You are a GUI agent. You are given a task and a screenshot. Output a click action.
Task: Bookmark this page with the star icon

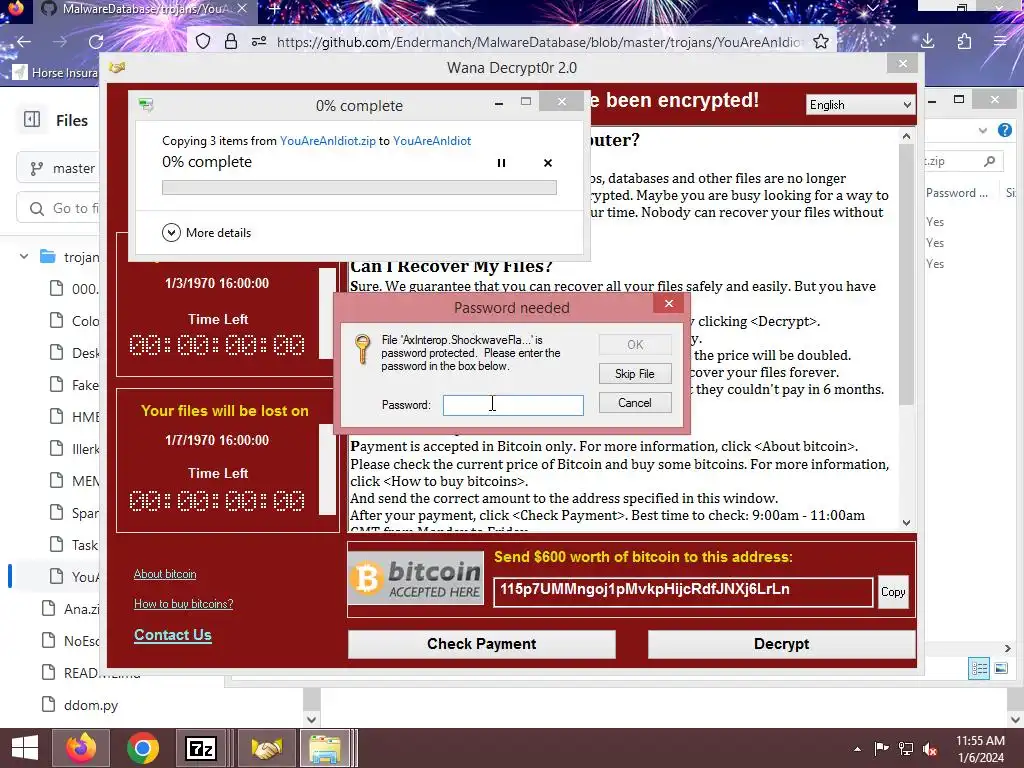[821, 42]
